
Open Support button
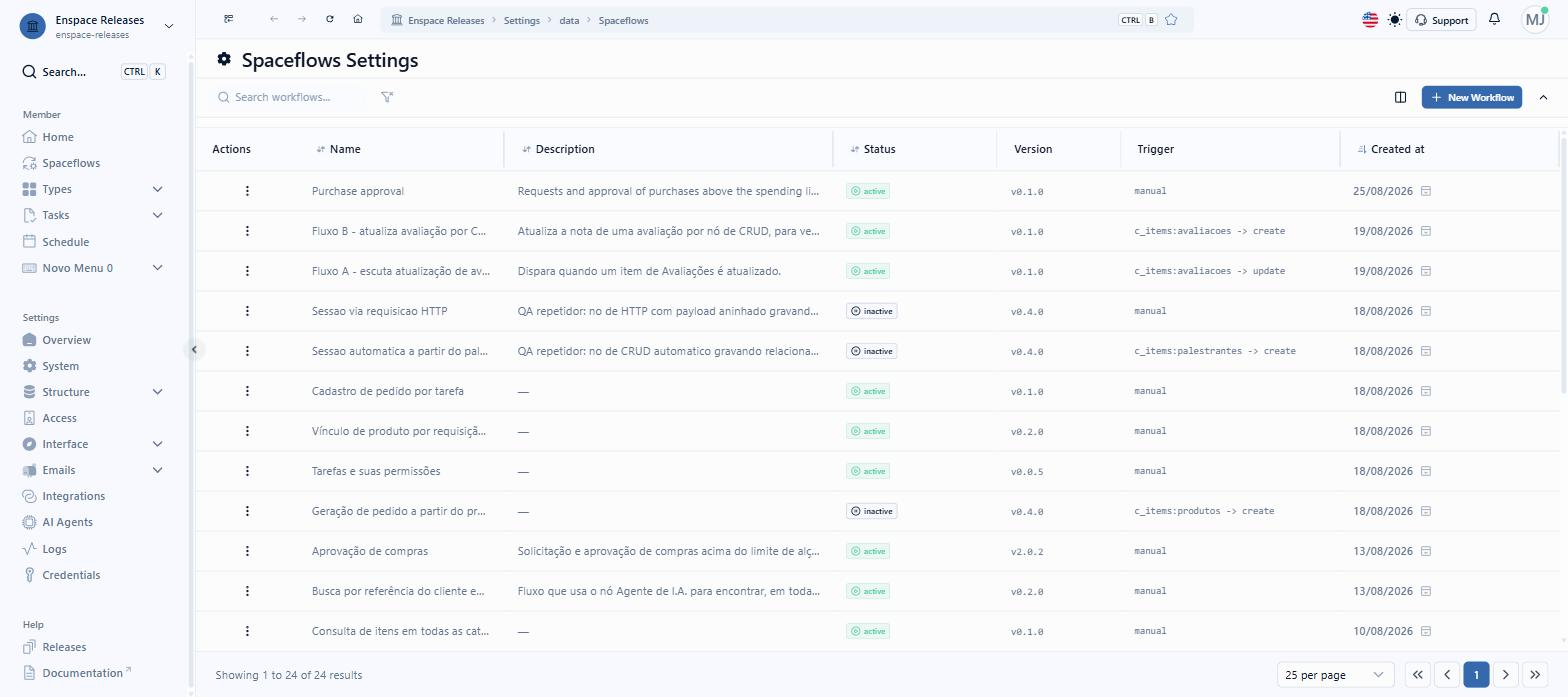[x=1441, y=20]
